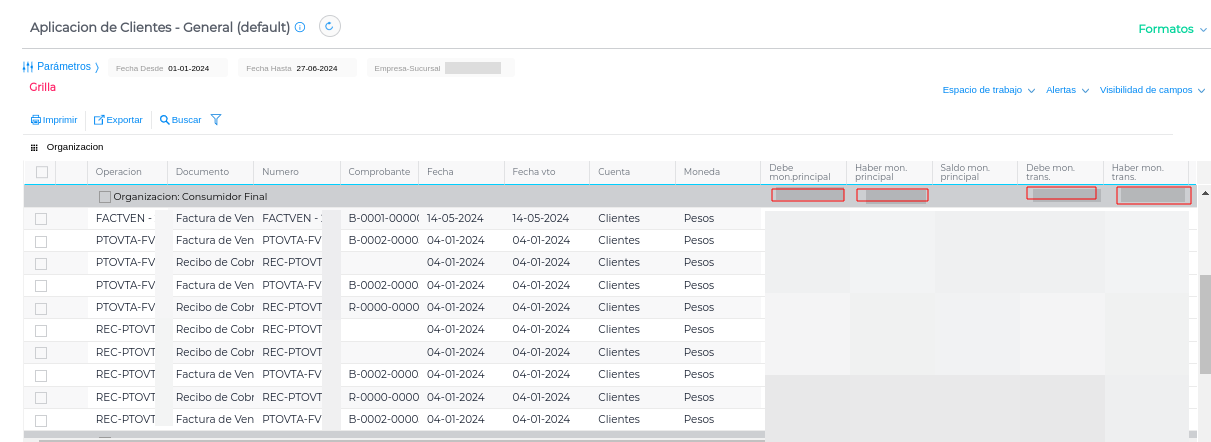Click the Parámetros sliders icon
Image resolution: width=1211 pixels, height=442 pixels.
pos(28,67)
